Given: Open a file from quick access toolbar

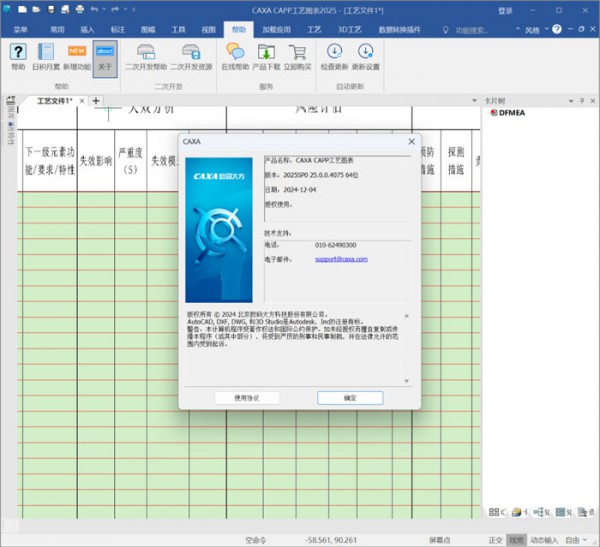Looking at the screenshot, I should 36,10.
